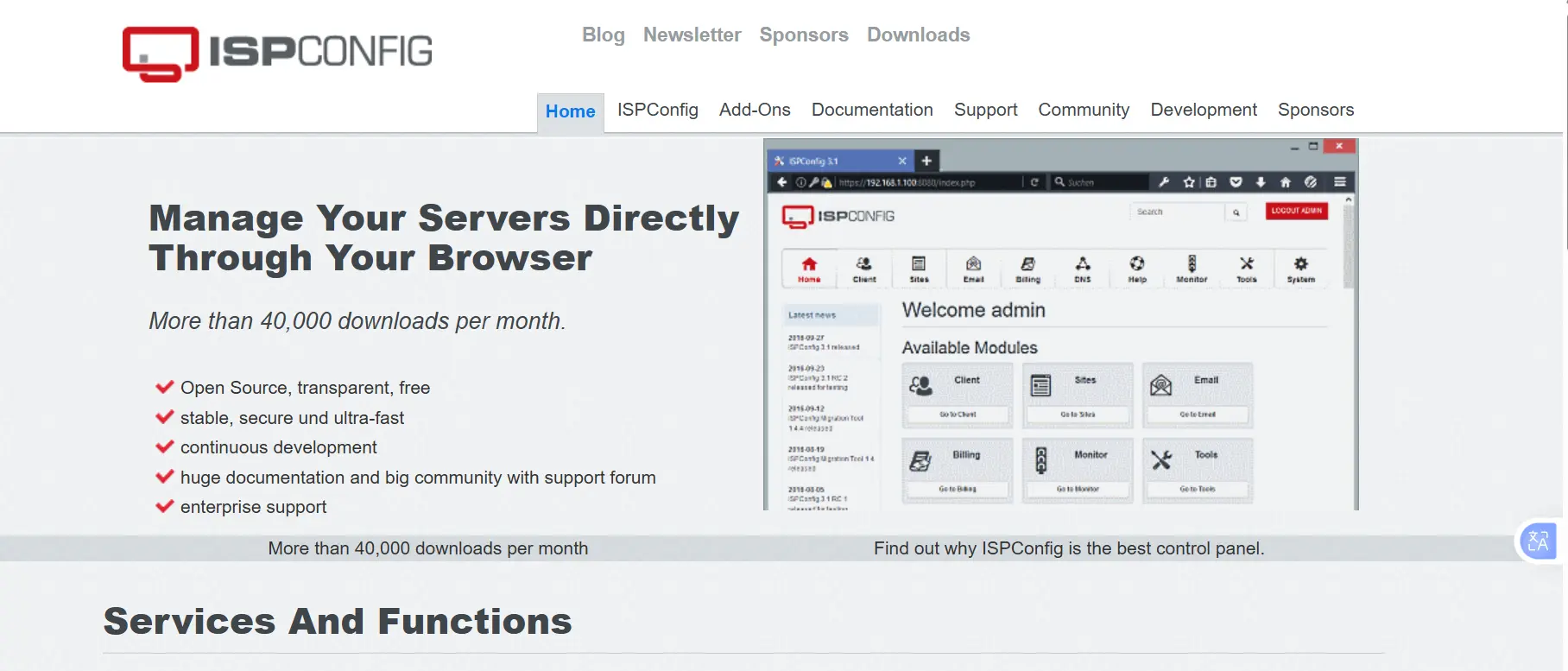Open the ISPConfig menu item
The image size is (1568, 671).
pyautogui.click(x=658, y=111)
